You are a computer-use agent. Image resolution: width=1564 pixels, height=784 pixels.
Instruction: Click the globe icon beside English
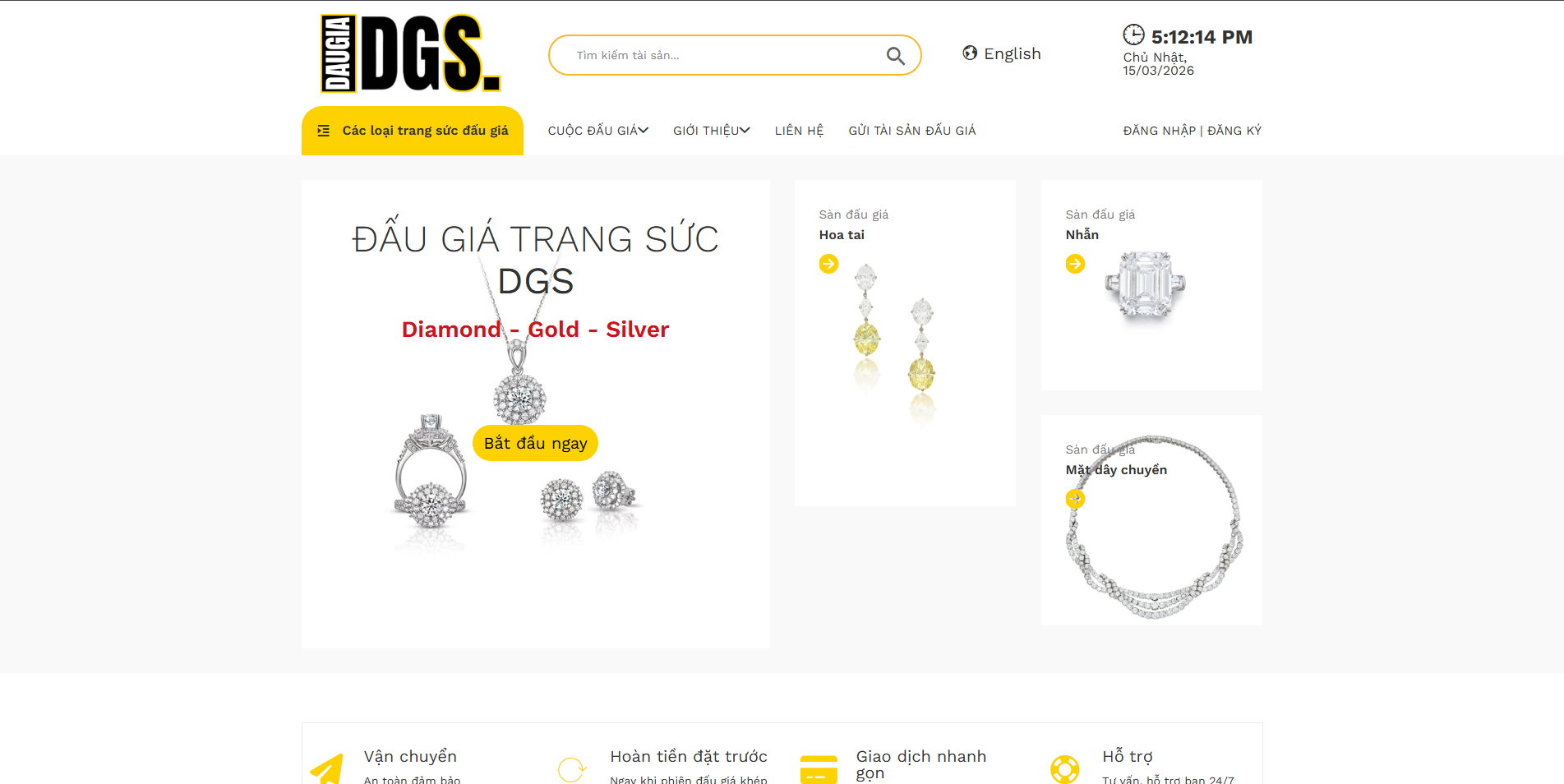[970, 53]
